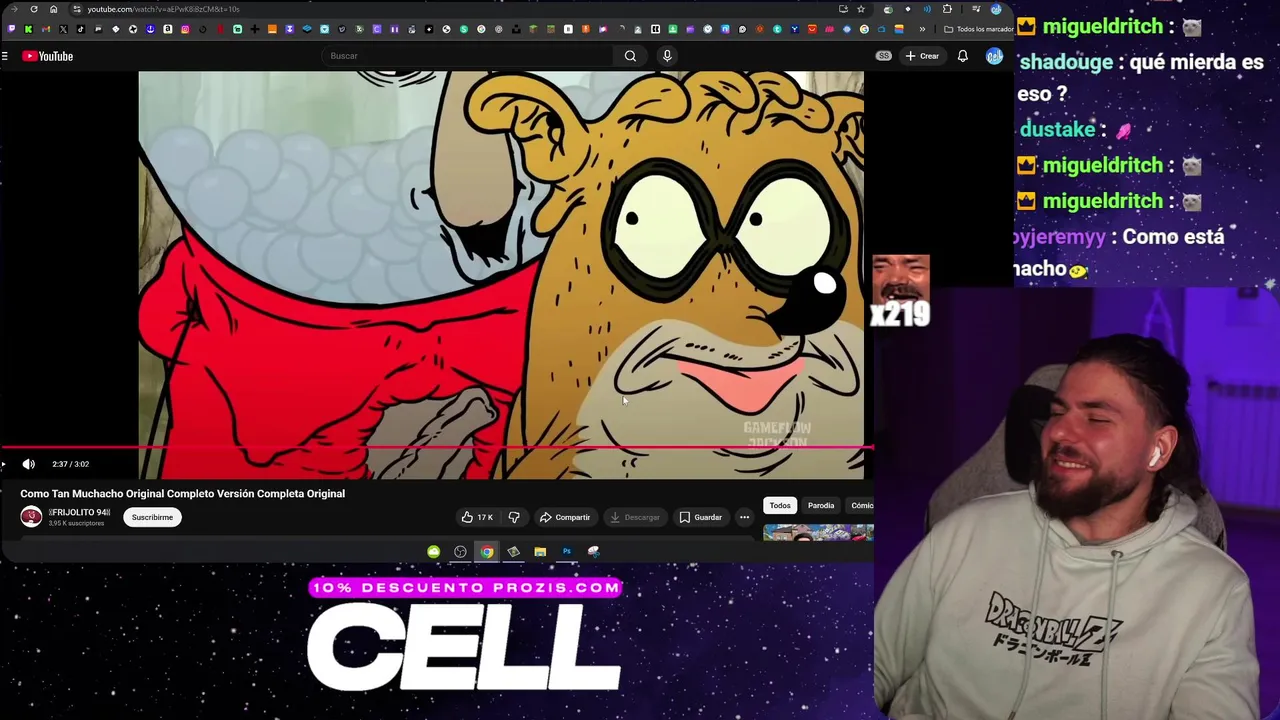The height and width of the screenshot is (720, 1280).
Task: Open Photoshop from the taskbar
Action: click(566, 551)
